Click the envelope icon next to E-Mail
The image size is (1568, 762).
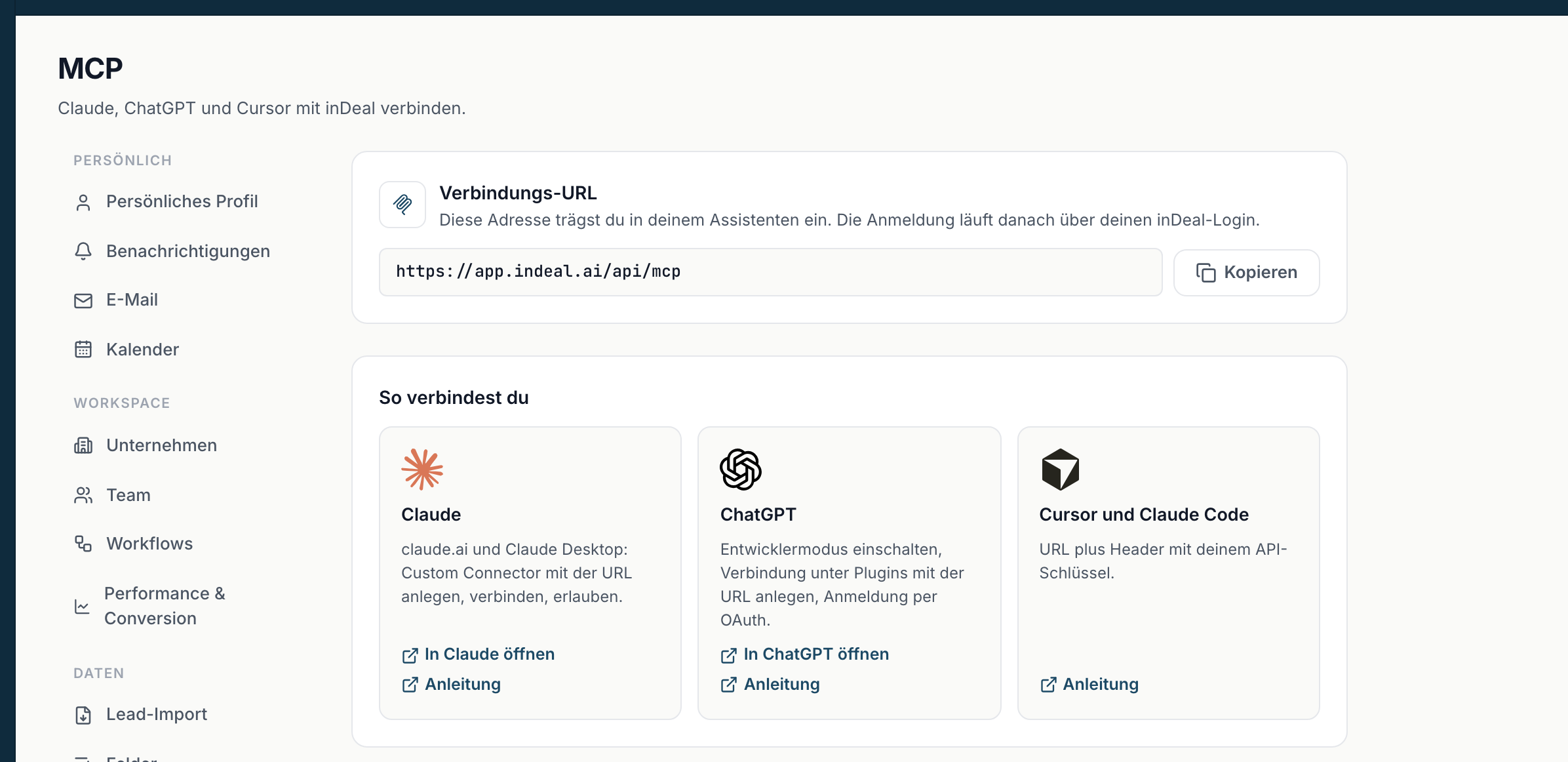click(x=83, y=301)
